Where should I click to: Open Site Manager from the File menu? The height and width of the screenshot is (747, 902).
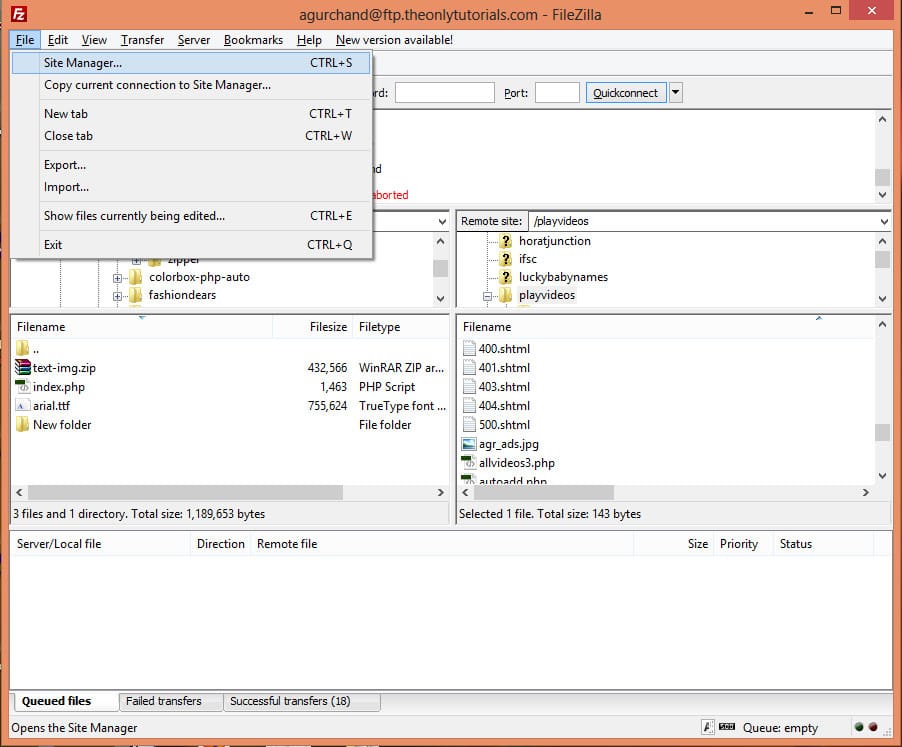[190, 63]
